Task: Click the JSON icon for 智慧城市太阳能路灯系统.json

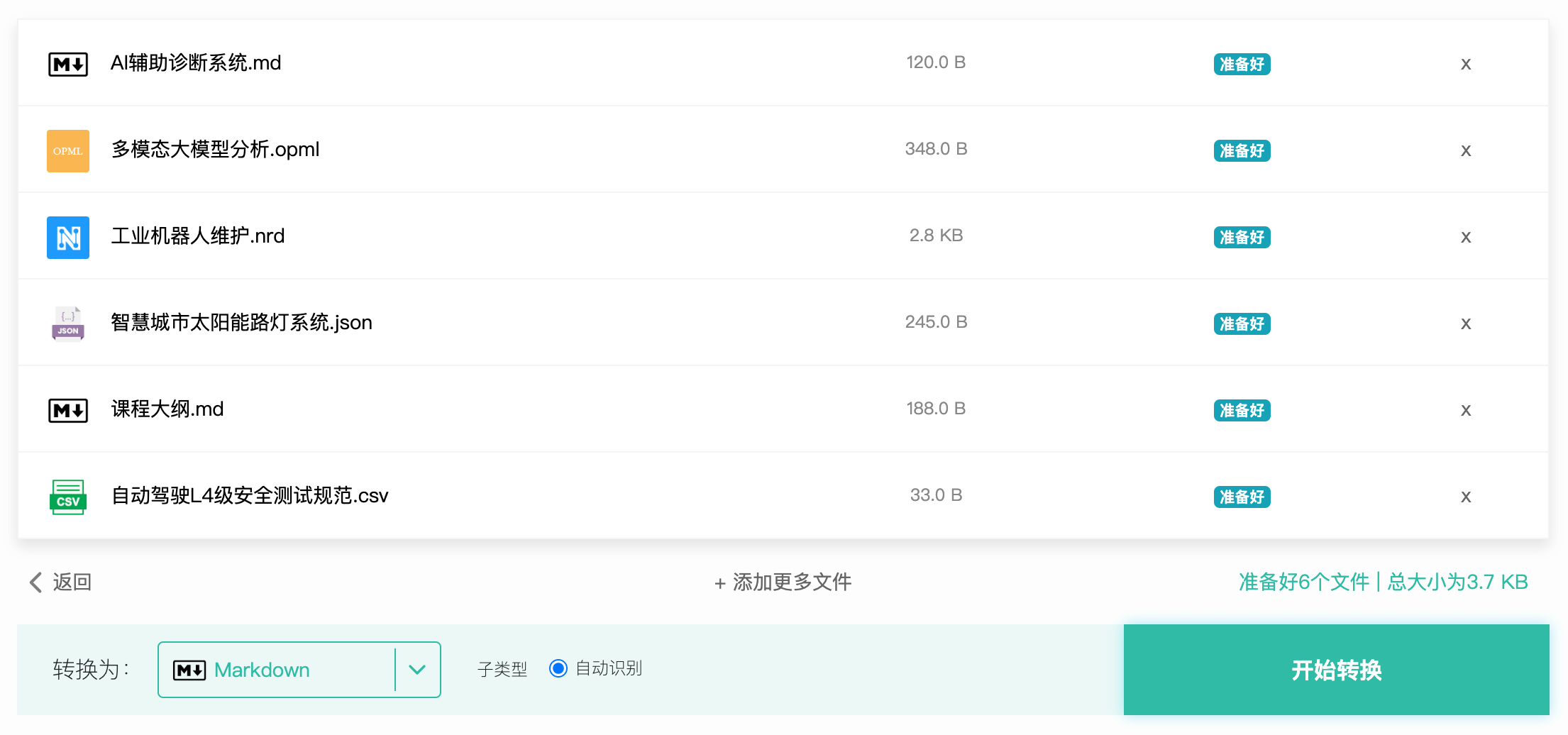Action: tap(67, 323)
